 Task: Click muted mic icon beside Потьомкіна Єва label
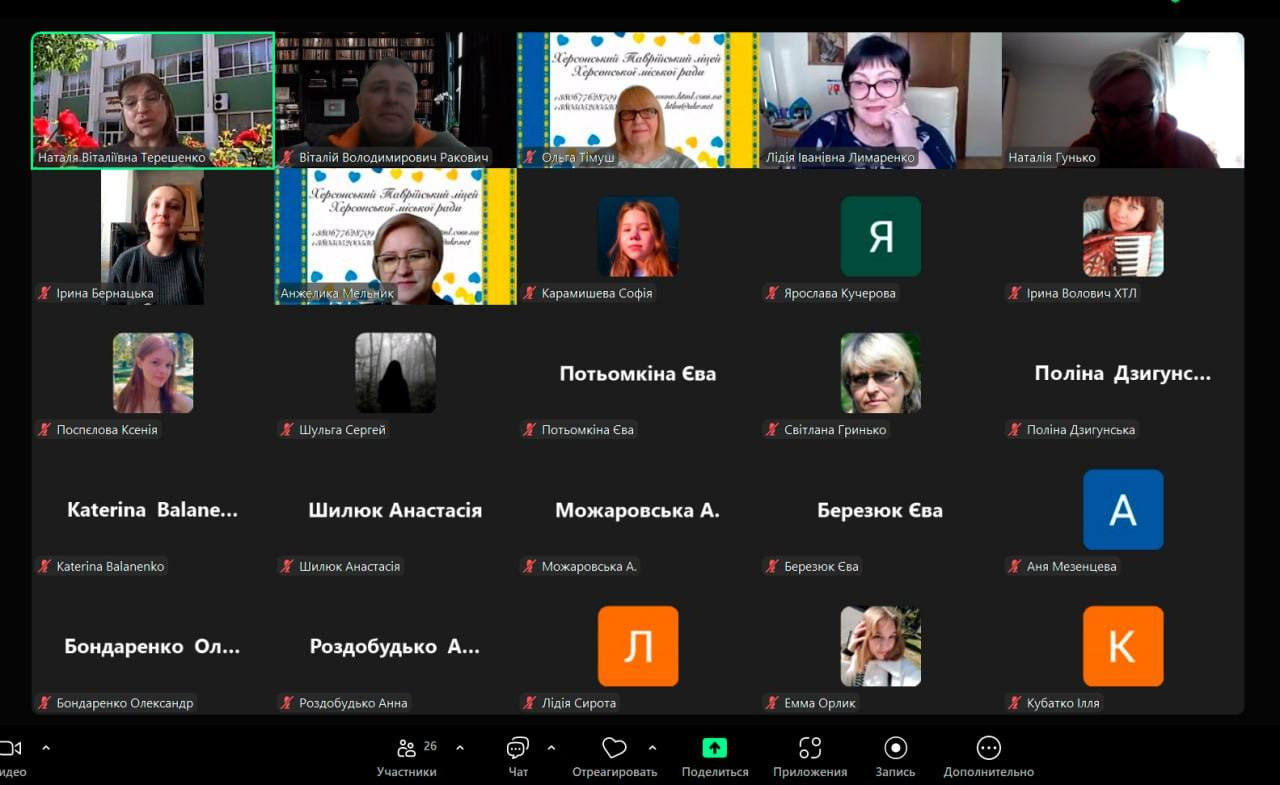[530, 429]
